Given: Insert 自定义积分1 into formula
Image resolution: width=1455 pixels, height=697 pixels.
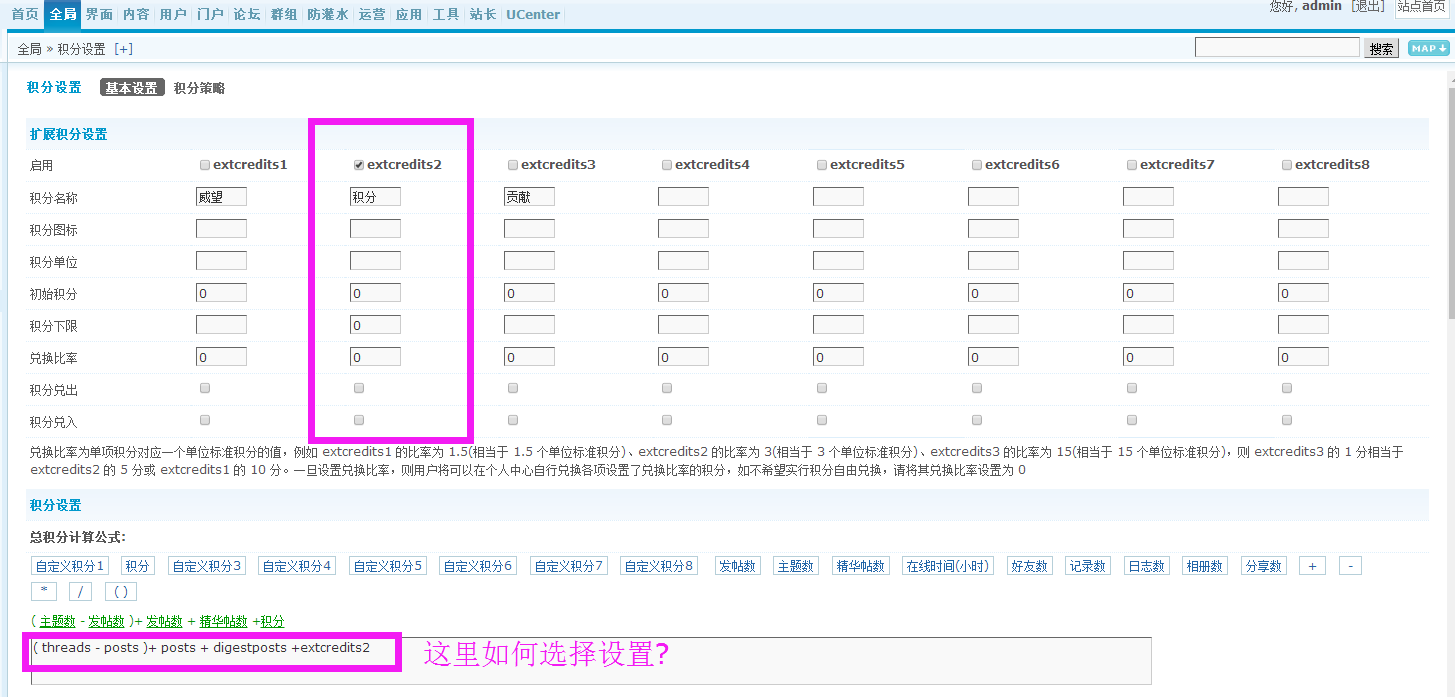Looking at the screenshot, I should (x=70, y=566).
